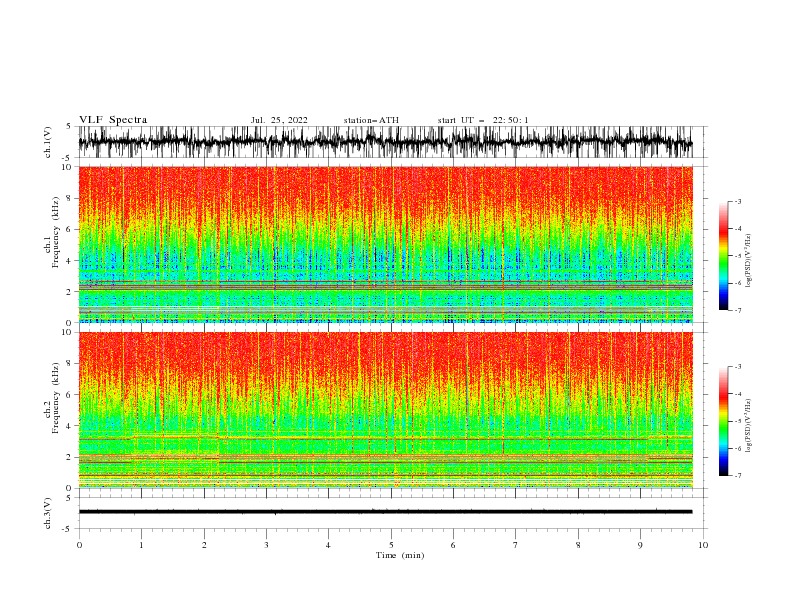792x612 pixels.
Task: Click the time axis tick label '3'
Action: 266,545
